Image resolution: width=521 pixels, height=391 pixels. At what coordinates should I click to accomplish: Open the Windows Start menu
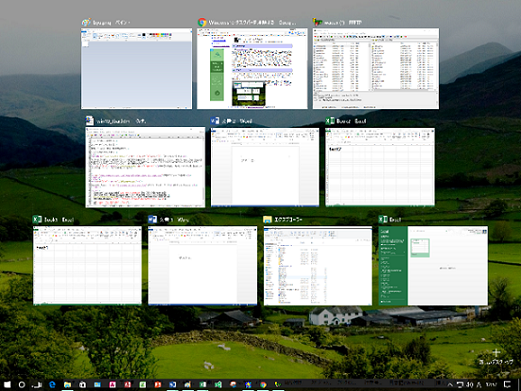tap(7, 385)
